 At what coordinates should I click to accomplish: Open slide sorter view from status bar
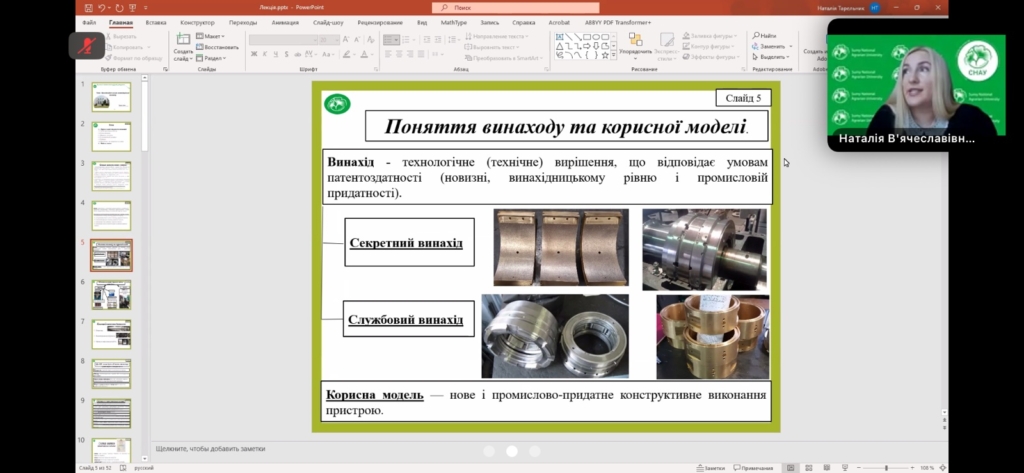(x=808, y=467)
